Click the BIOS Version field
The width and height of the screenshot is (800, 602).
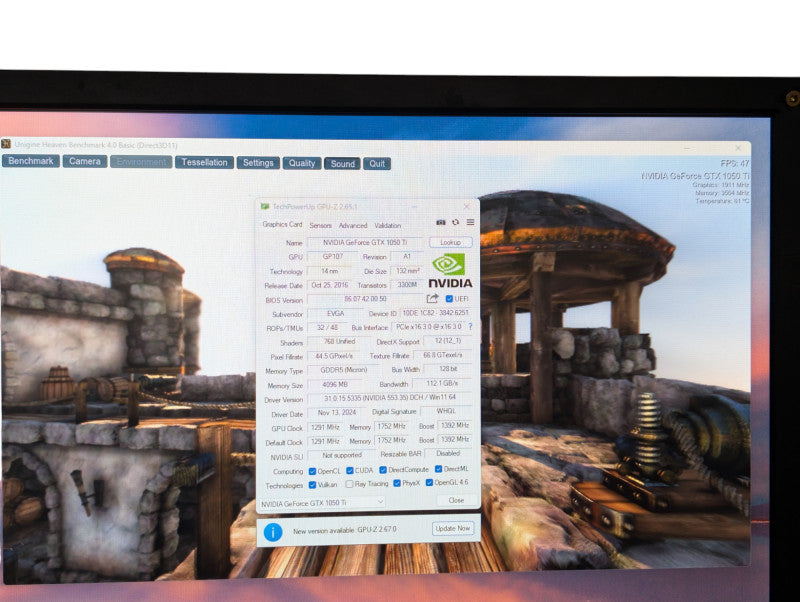coord(365,299)
